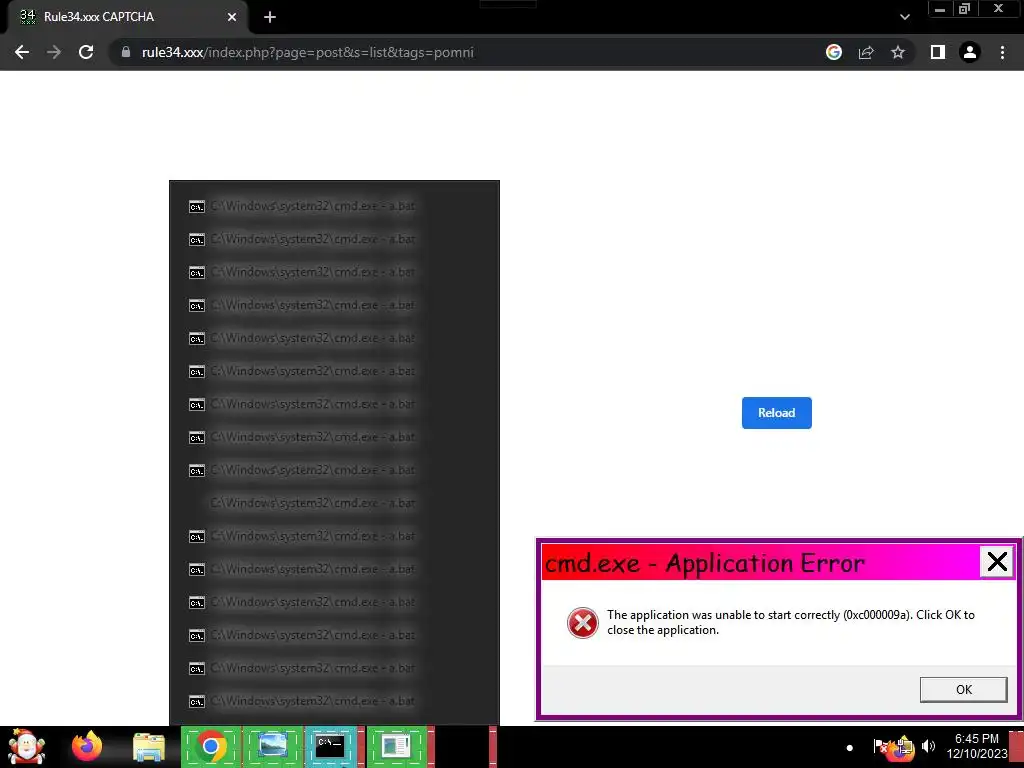Click the 'unable to start correctly' message

click(x=791, y=622)
